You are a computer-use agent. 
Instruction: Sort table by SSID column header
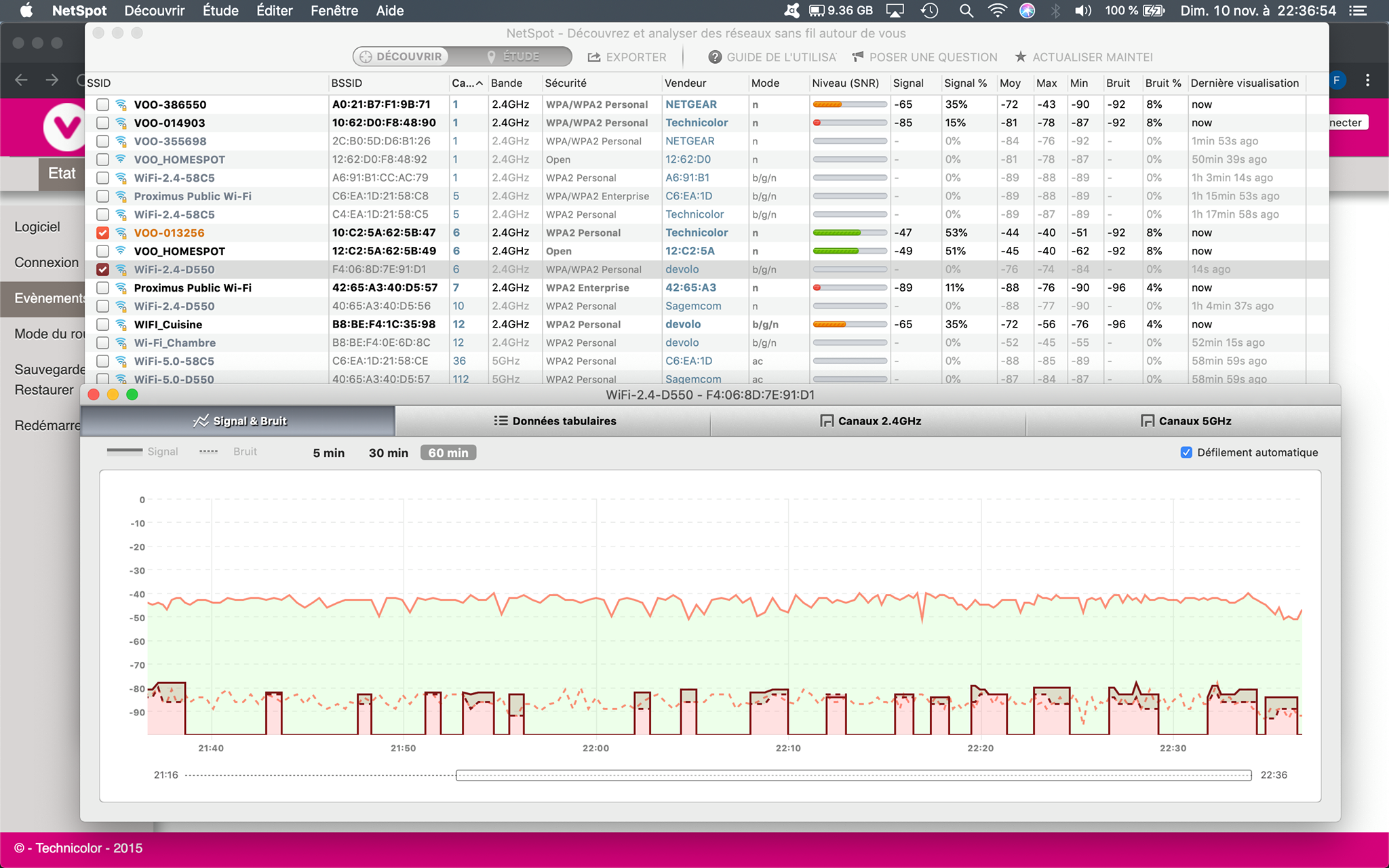click(206, 83)
